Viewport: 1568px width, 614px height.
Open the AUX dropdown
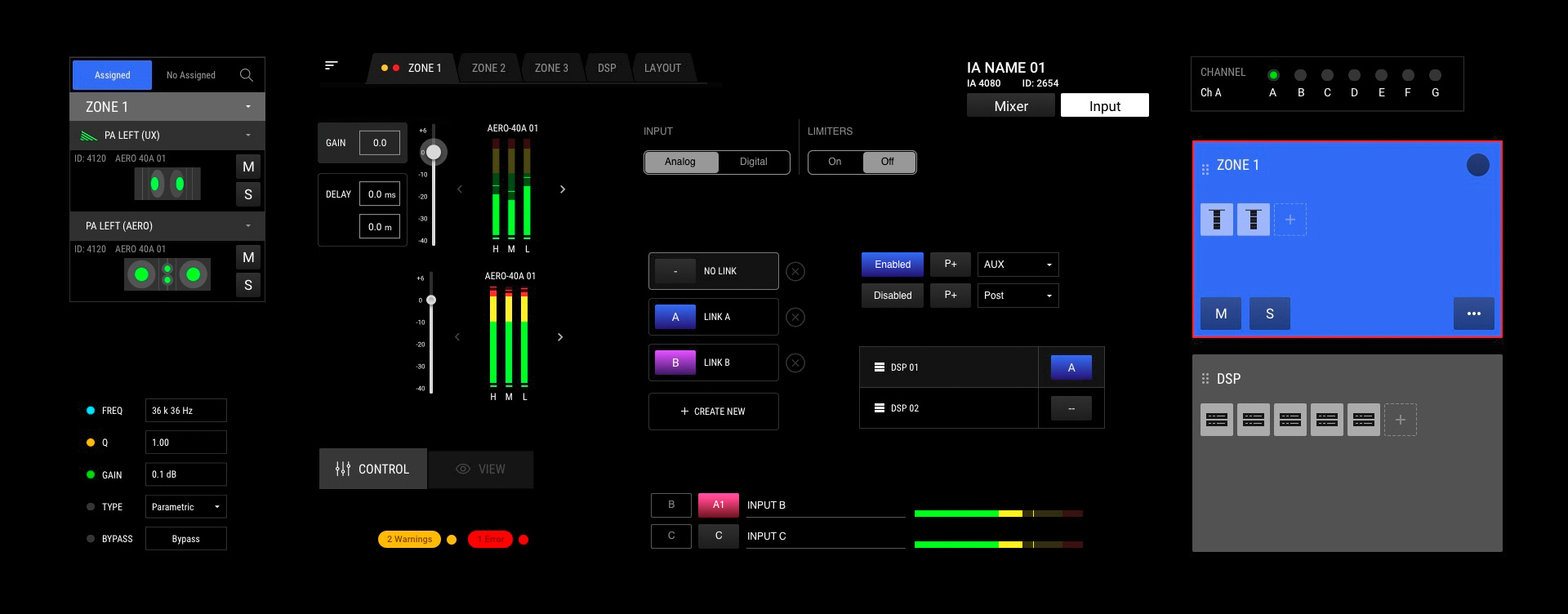(1018, 265)
